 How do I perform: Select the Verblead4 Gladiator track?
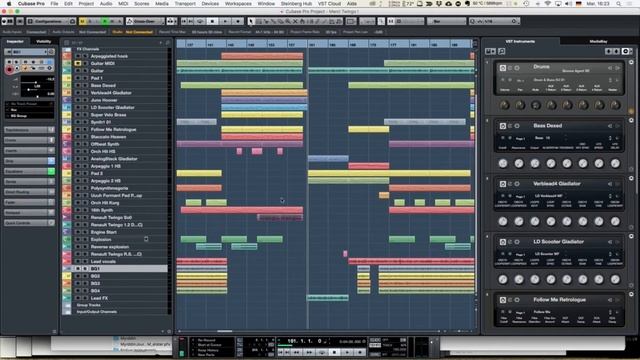point(111,93)
